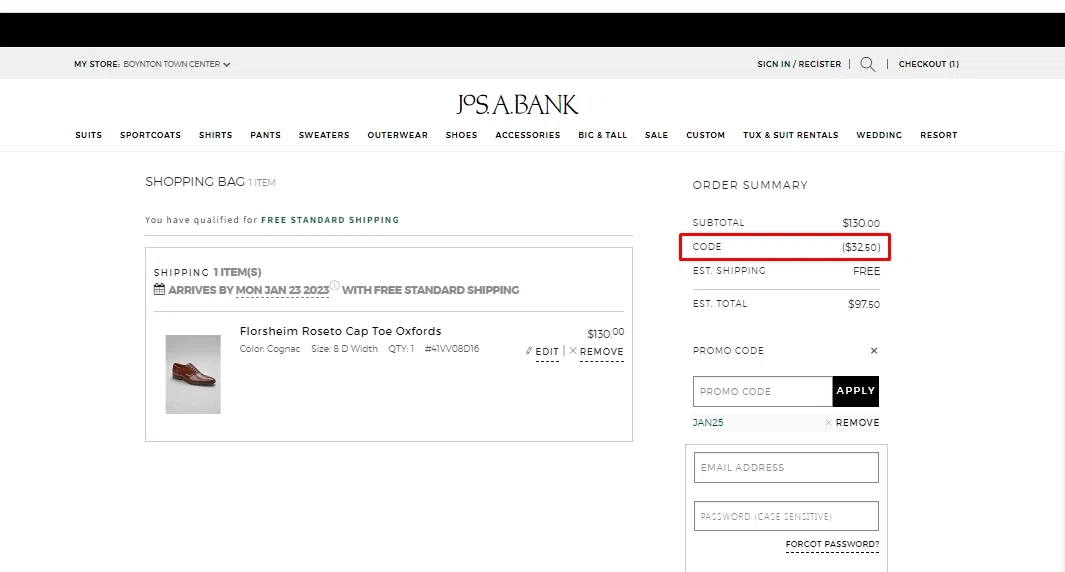Click the calendar icon by arrival date
The height and width of the screenshot is (572, 1065).
[x=160, y=289]
